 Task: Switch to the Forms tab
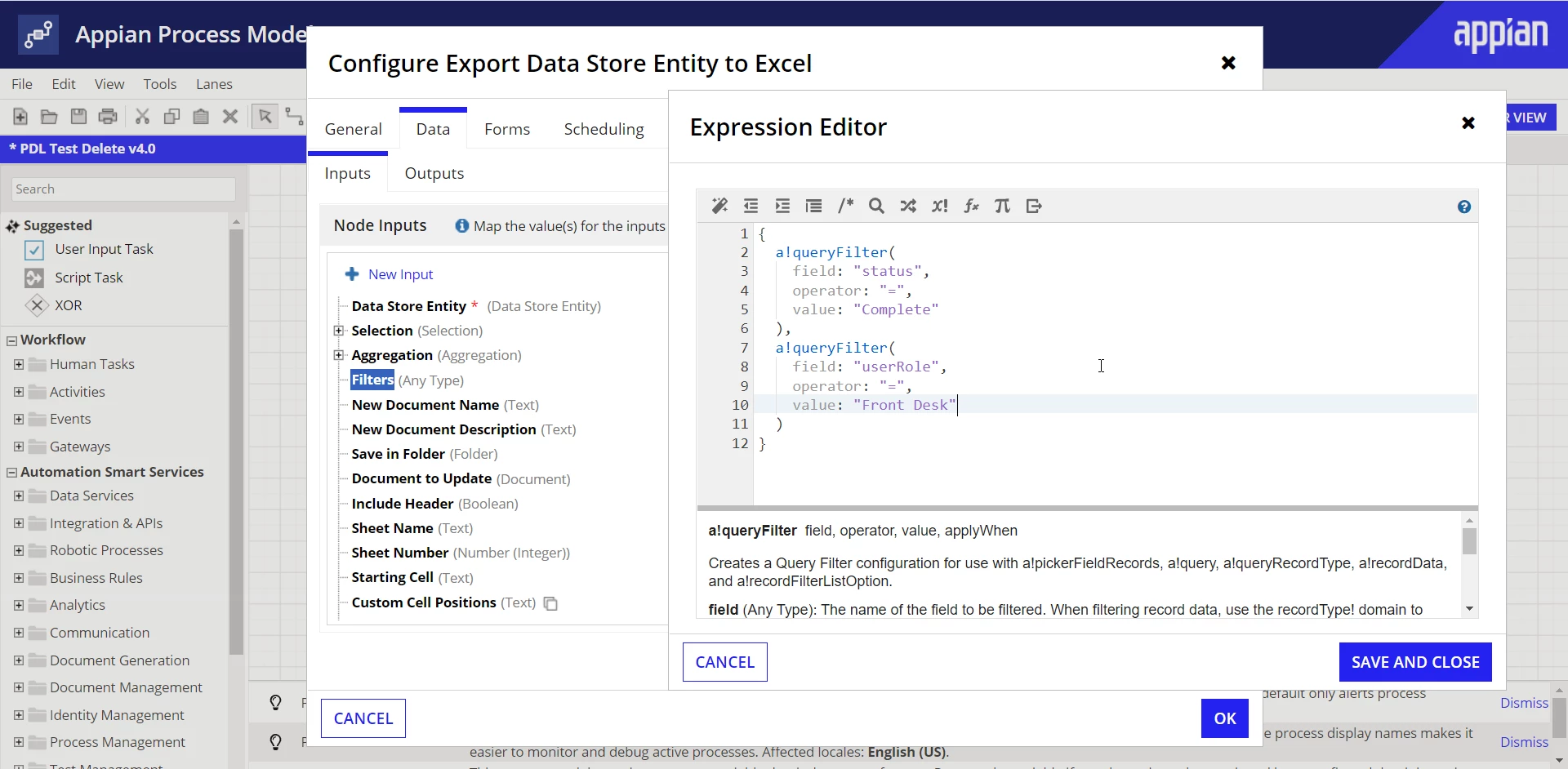click(507, 129)
